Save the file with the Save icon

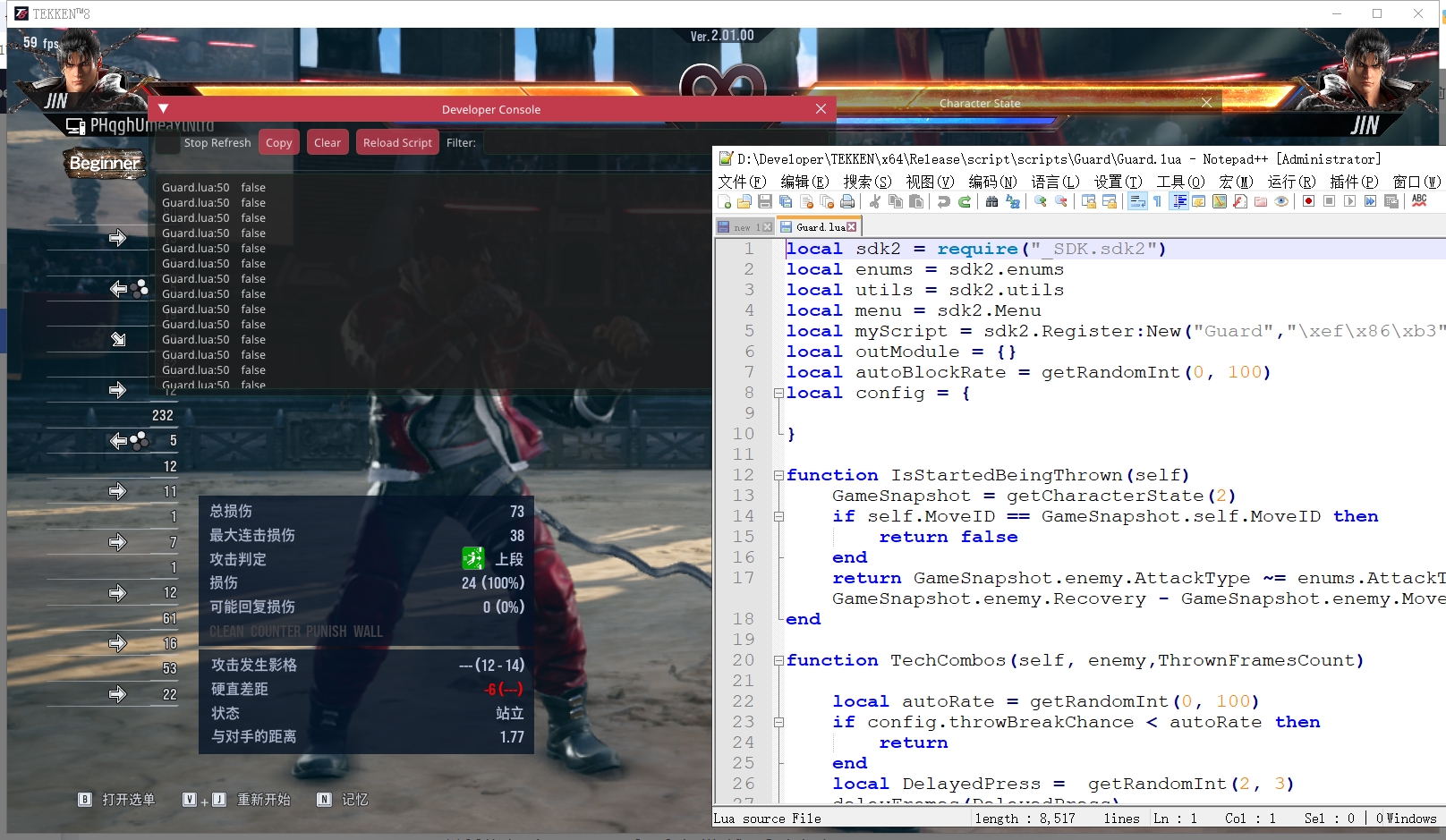(765, 202)
